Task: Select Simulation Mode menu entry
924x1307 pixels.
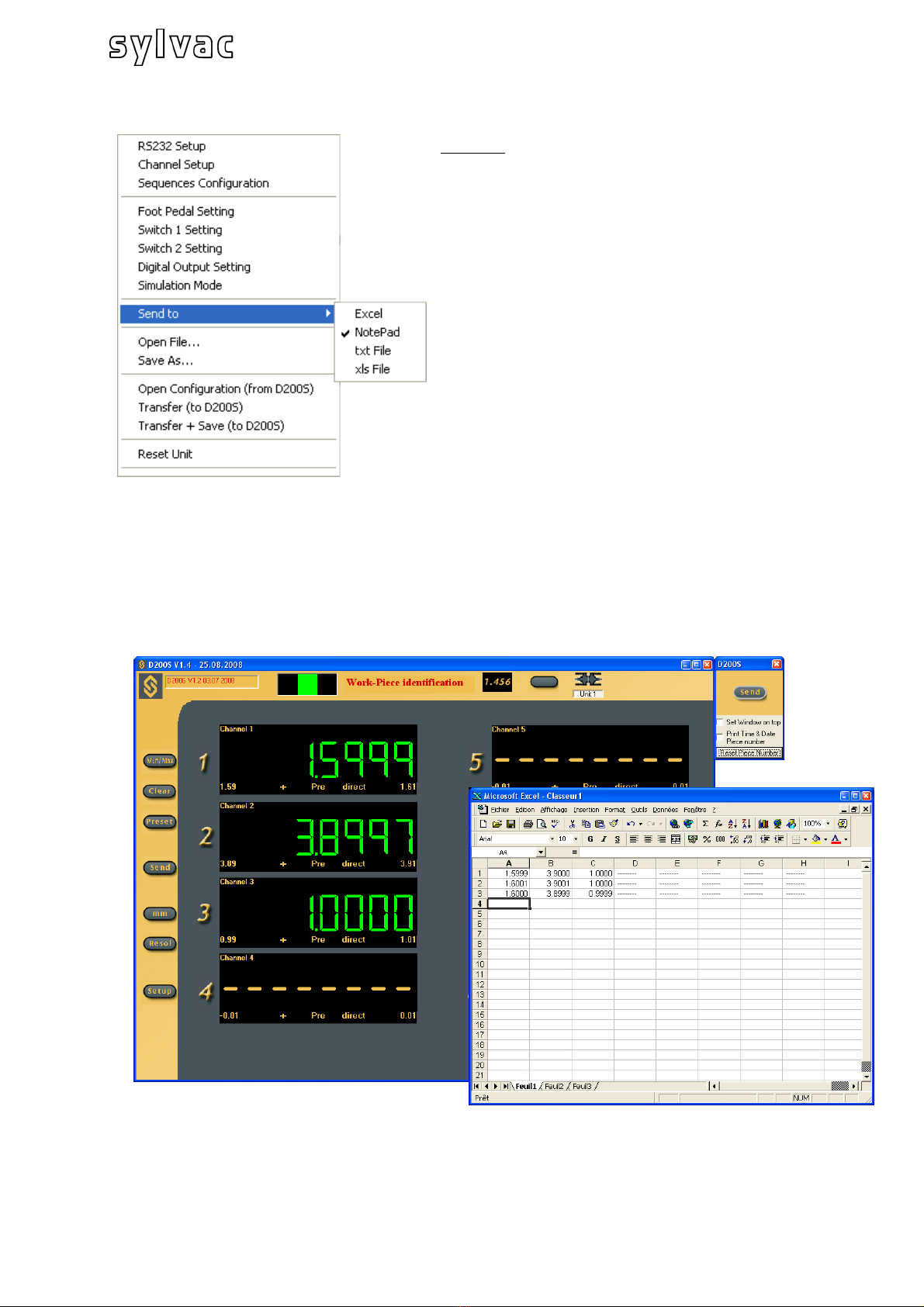Action: (x=180, y=285)
